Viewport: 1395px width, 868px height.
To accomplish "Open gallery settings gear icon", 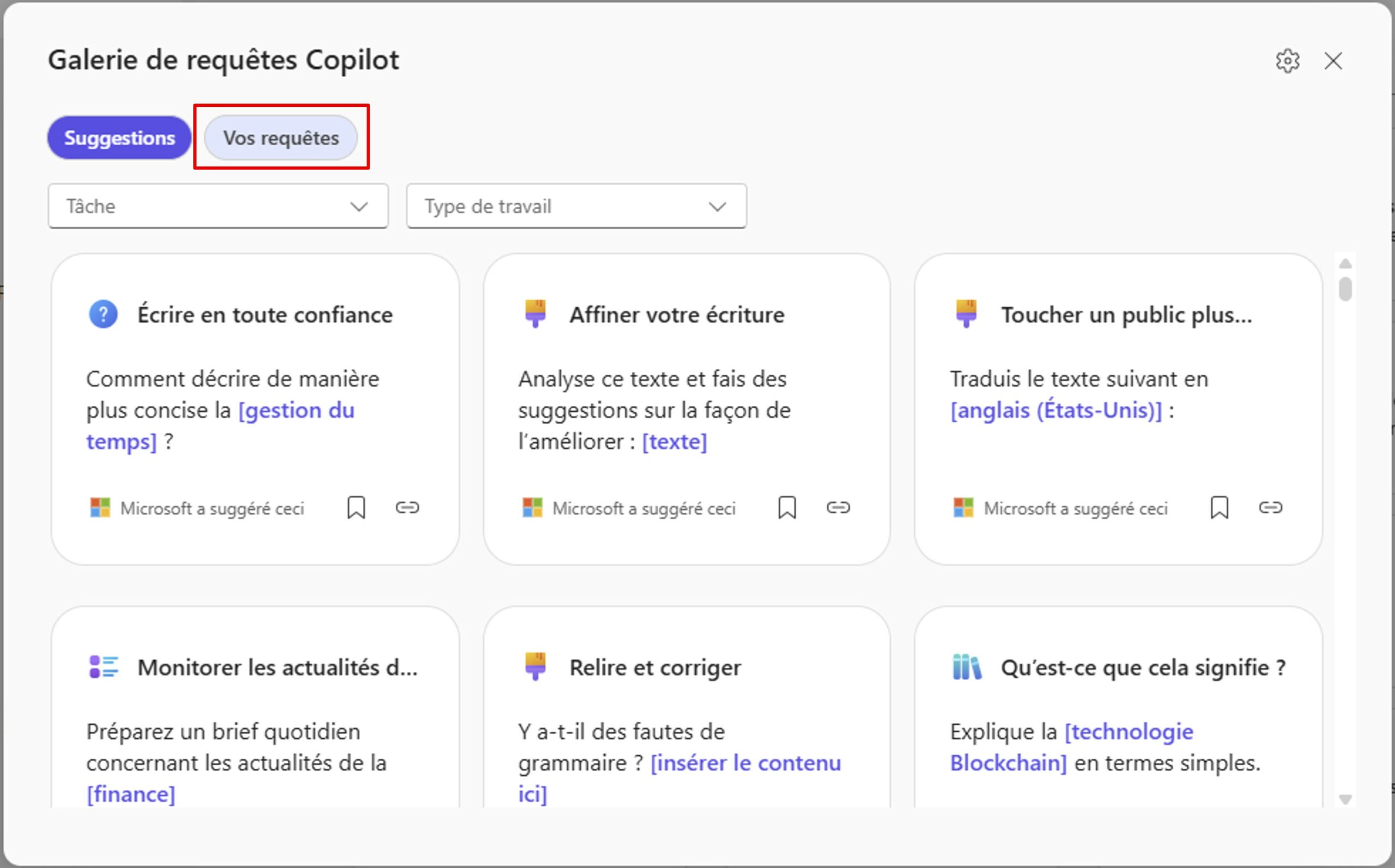I will coord(1287,61).
